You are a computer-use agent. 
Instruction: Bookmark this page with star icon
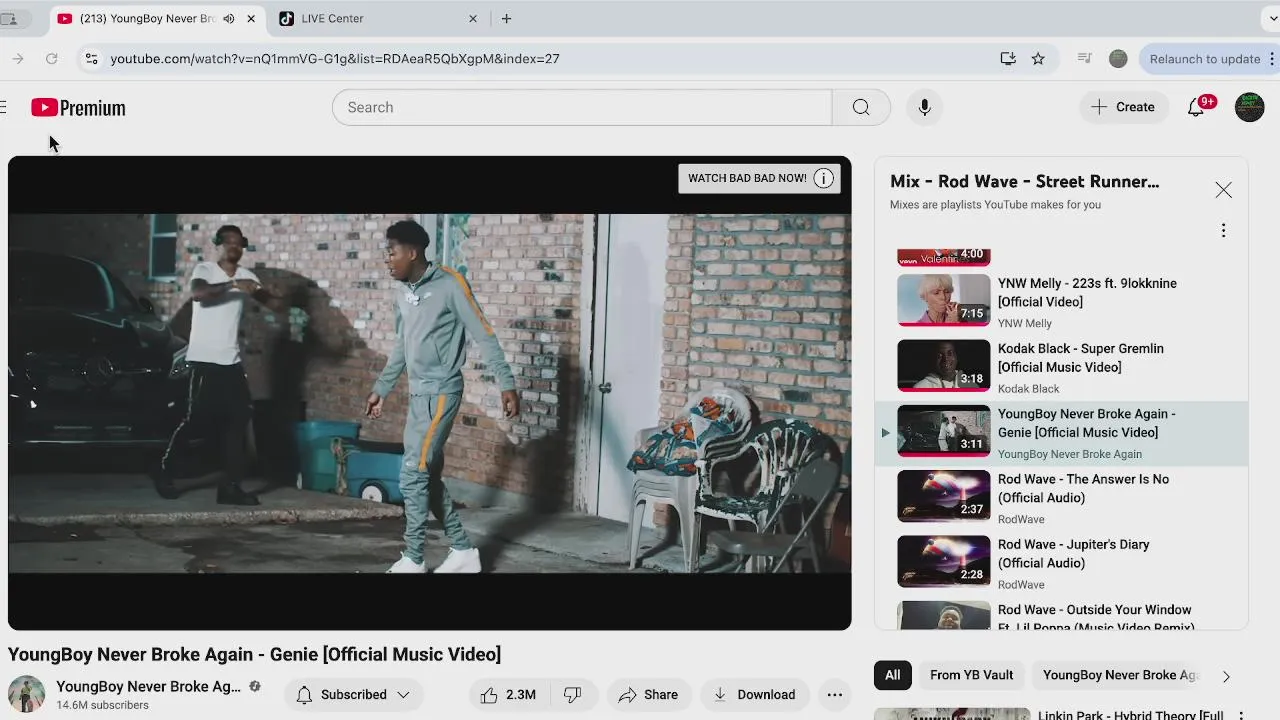(x=1038, y=59)
